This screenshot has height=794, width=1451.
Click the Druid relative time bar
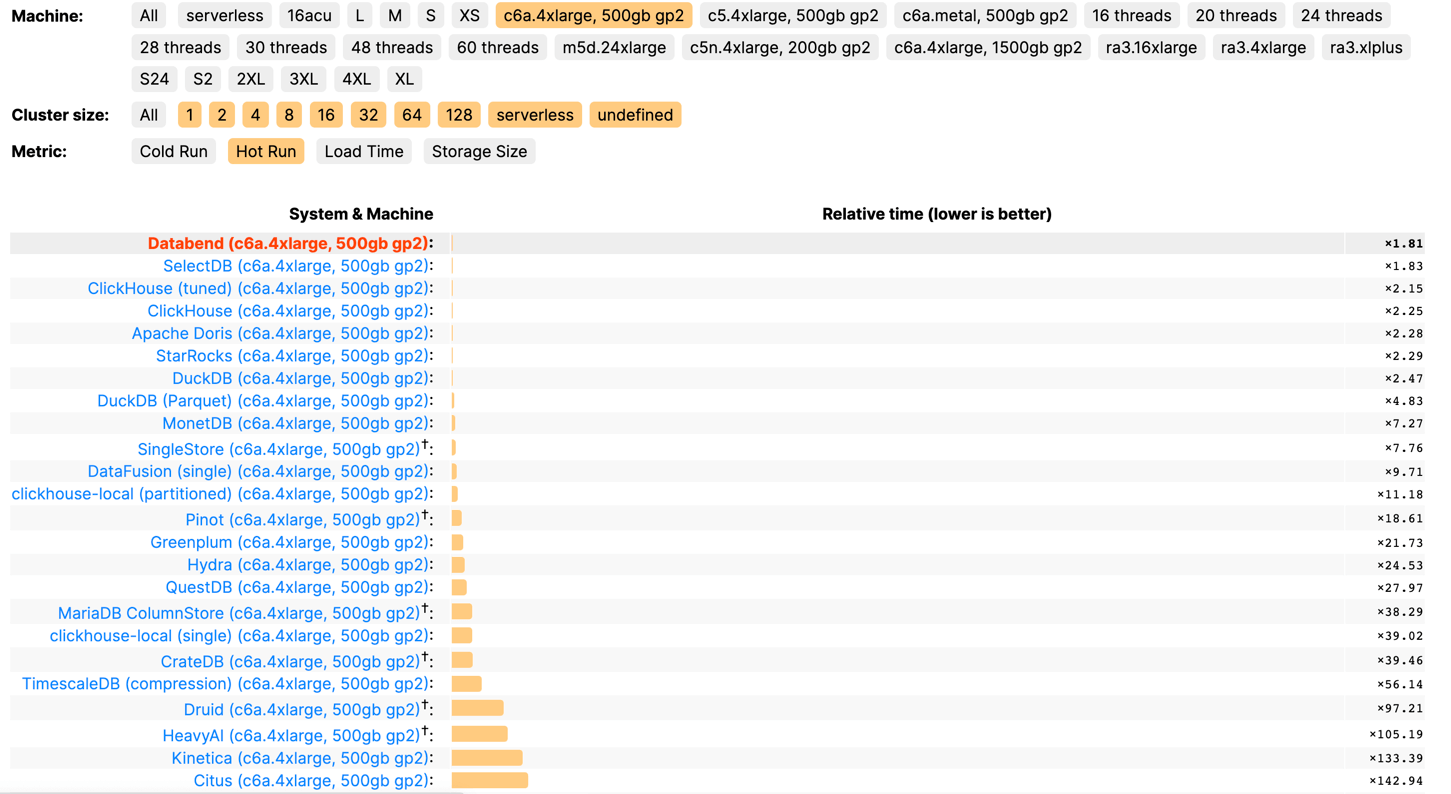pyautogui.click(x=478, y=708)
